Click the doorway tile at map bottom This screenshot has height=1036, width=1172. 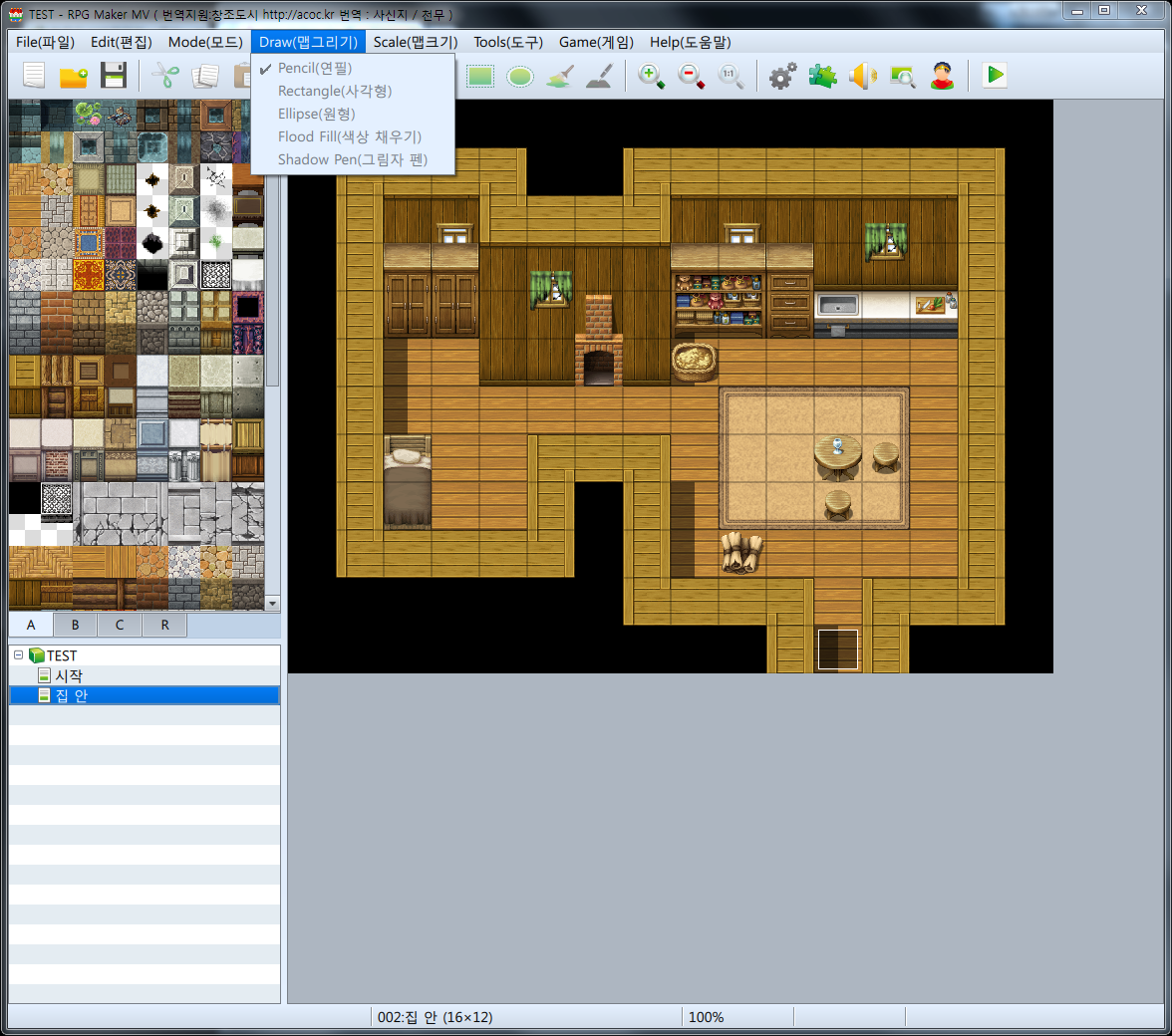pos(837,648)
